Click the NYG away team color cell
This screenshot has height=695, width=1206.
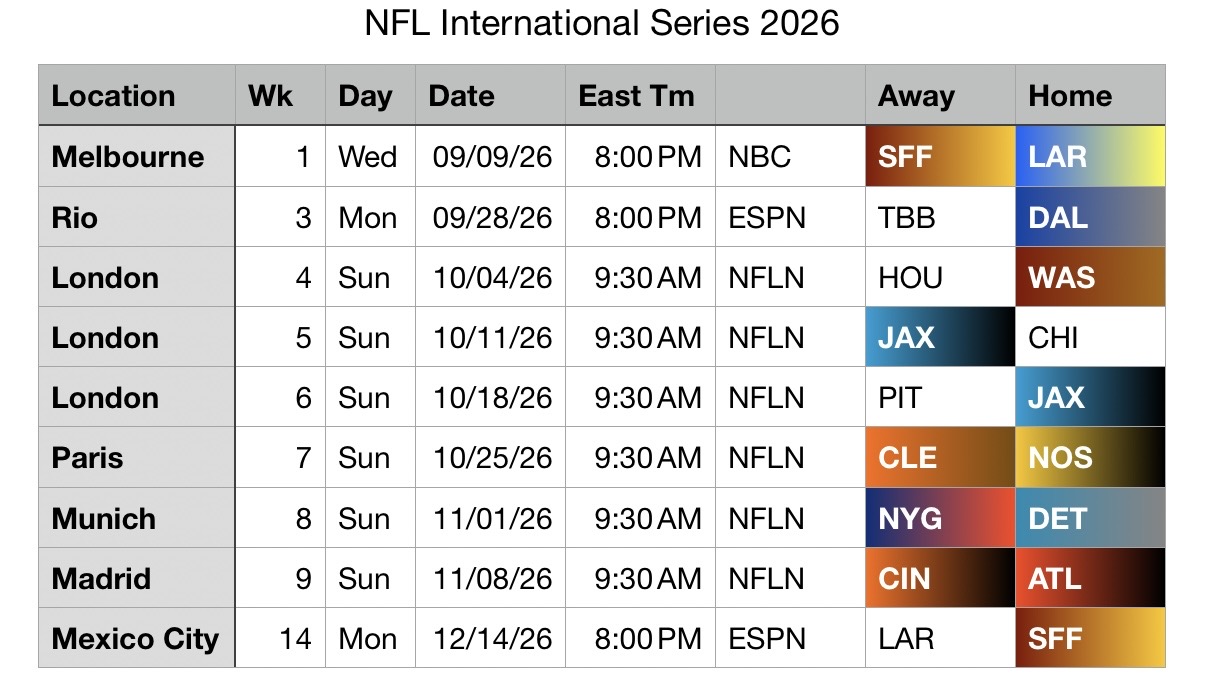click(x=940, y=518)
